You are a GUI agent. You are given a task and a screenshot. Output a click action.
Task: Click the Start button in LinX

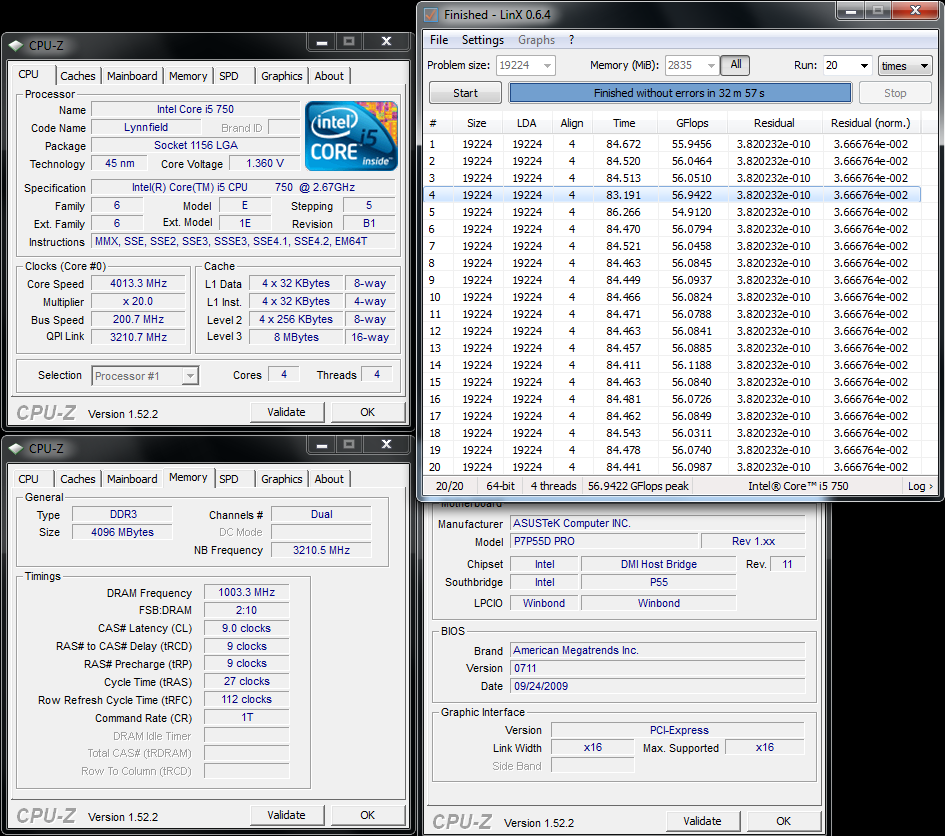click(465, 93)
